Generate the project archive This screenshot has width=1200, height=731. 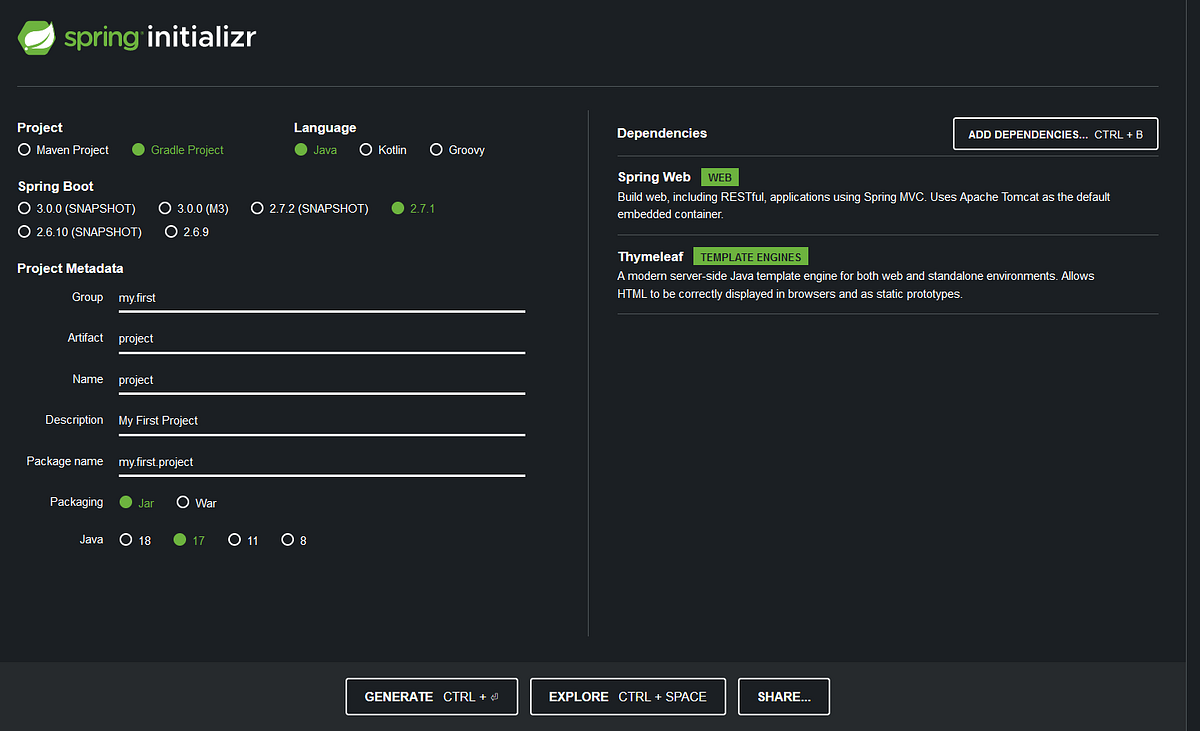pos(431,697)
